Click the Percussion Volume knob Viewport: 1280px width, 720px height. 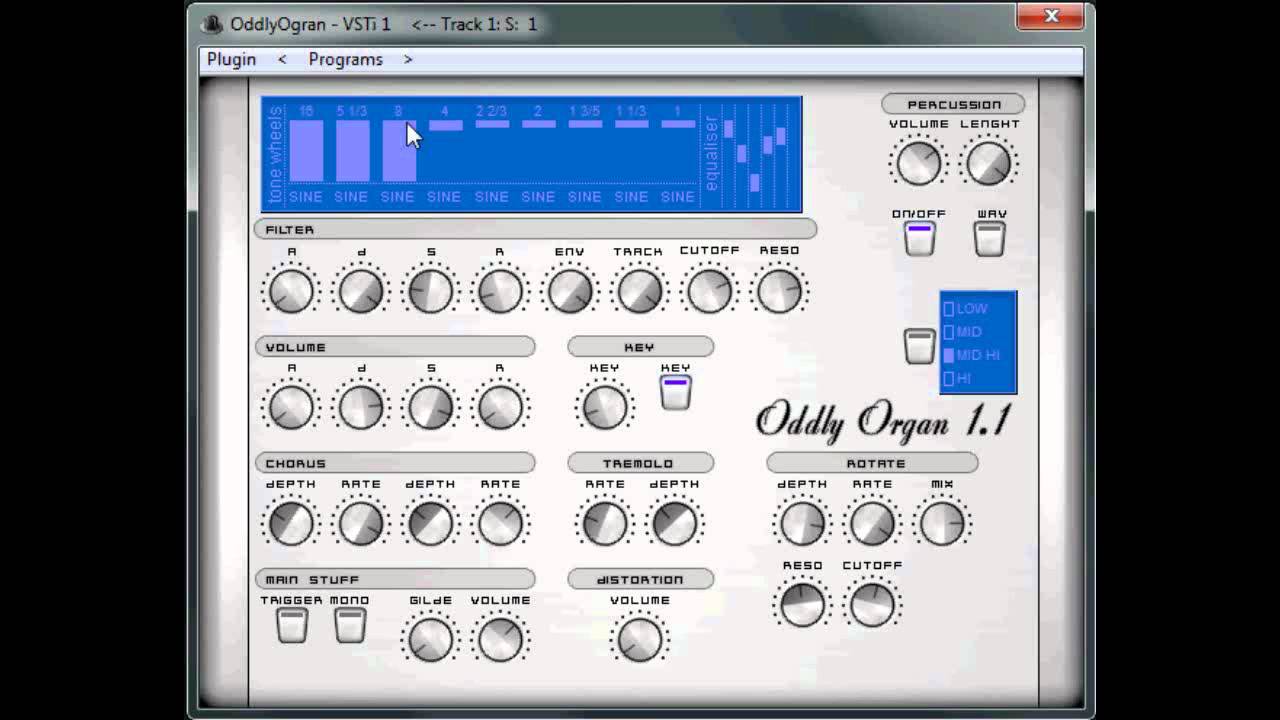[918, 163]
